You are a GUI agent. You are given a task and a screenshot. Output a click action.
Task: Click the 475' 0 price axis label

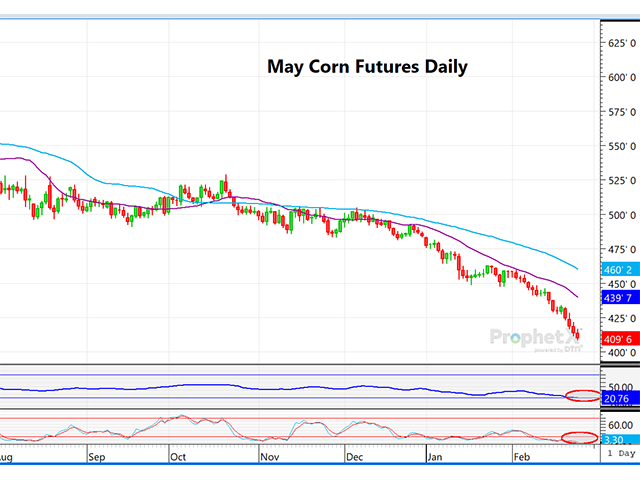pyautogui.click(x=622, y=249)
